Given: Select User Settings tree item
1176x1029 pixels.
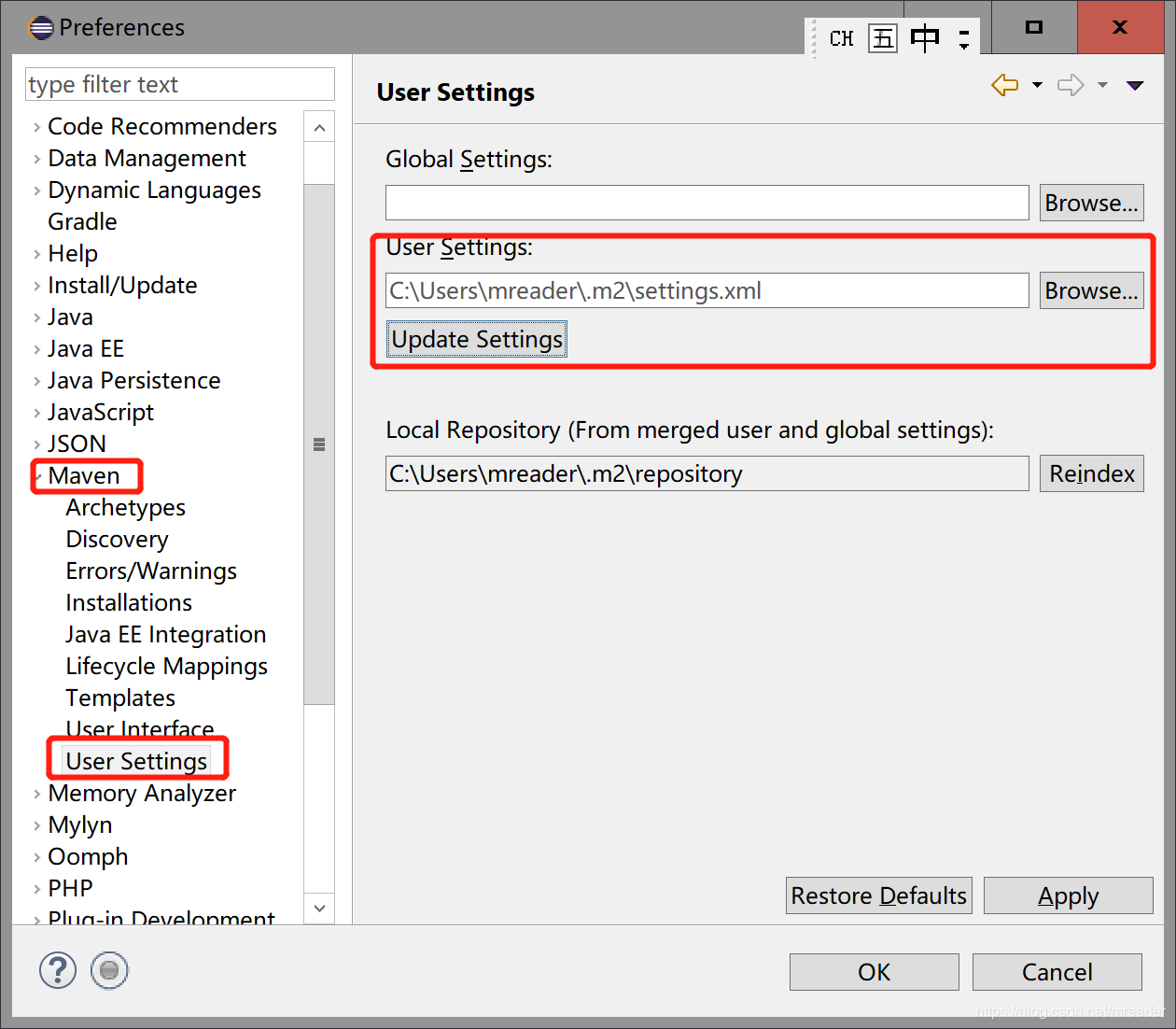Looking at the screenshot, I should (x=136, y=761).
